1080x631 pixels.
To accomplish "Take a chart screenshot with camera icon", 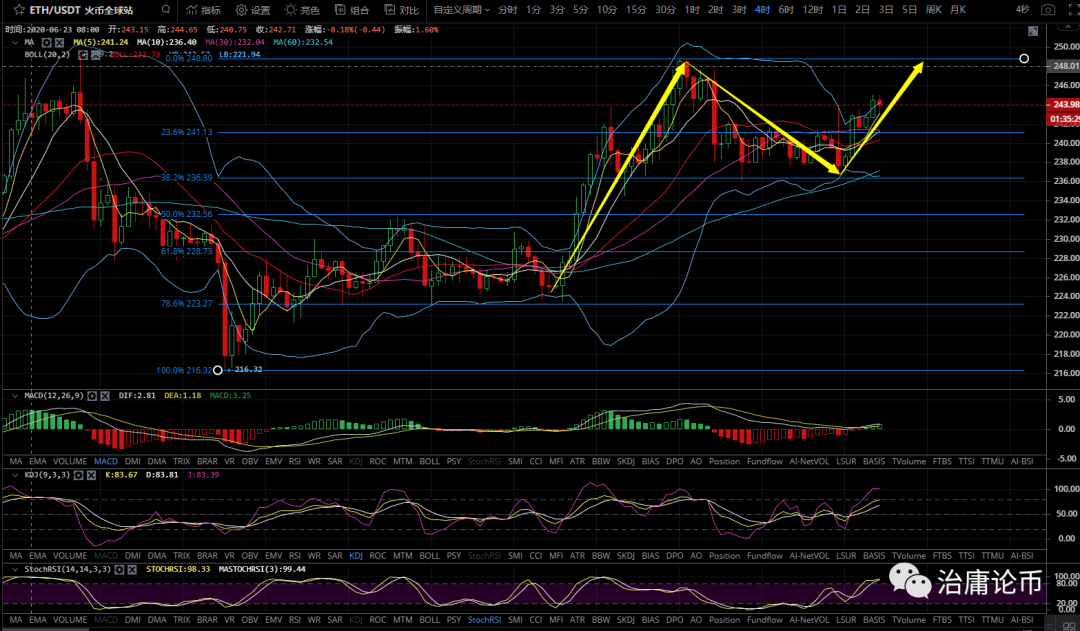I will pyautogui.click(x=1046, y=11).
